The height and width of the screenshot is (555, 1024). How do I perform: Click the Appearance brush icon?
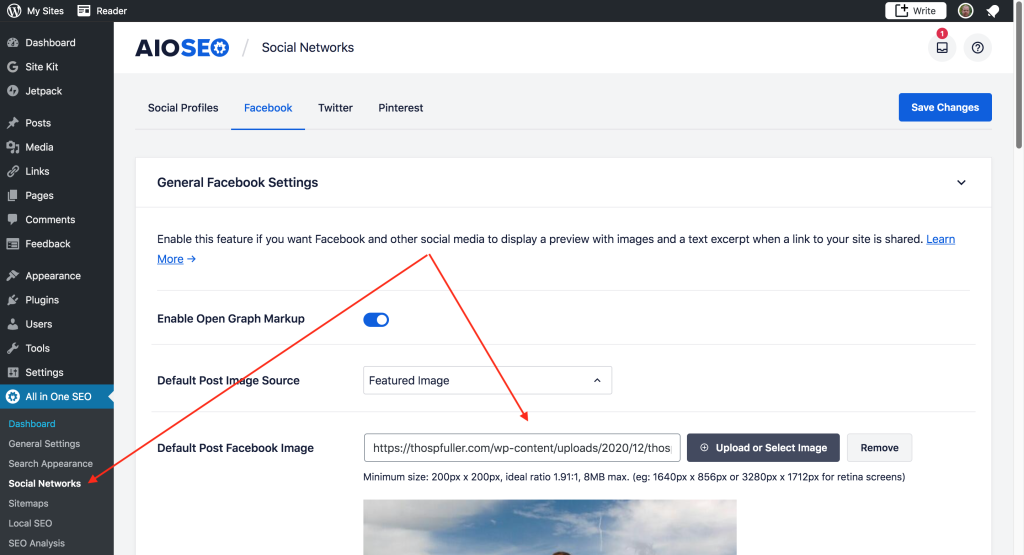click(x=12, y=276)
